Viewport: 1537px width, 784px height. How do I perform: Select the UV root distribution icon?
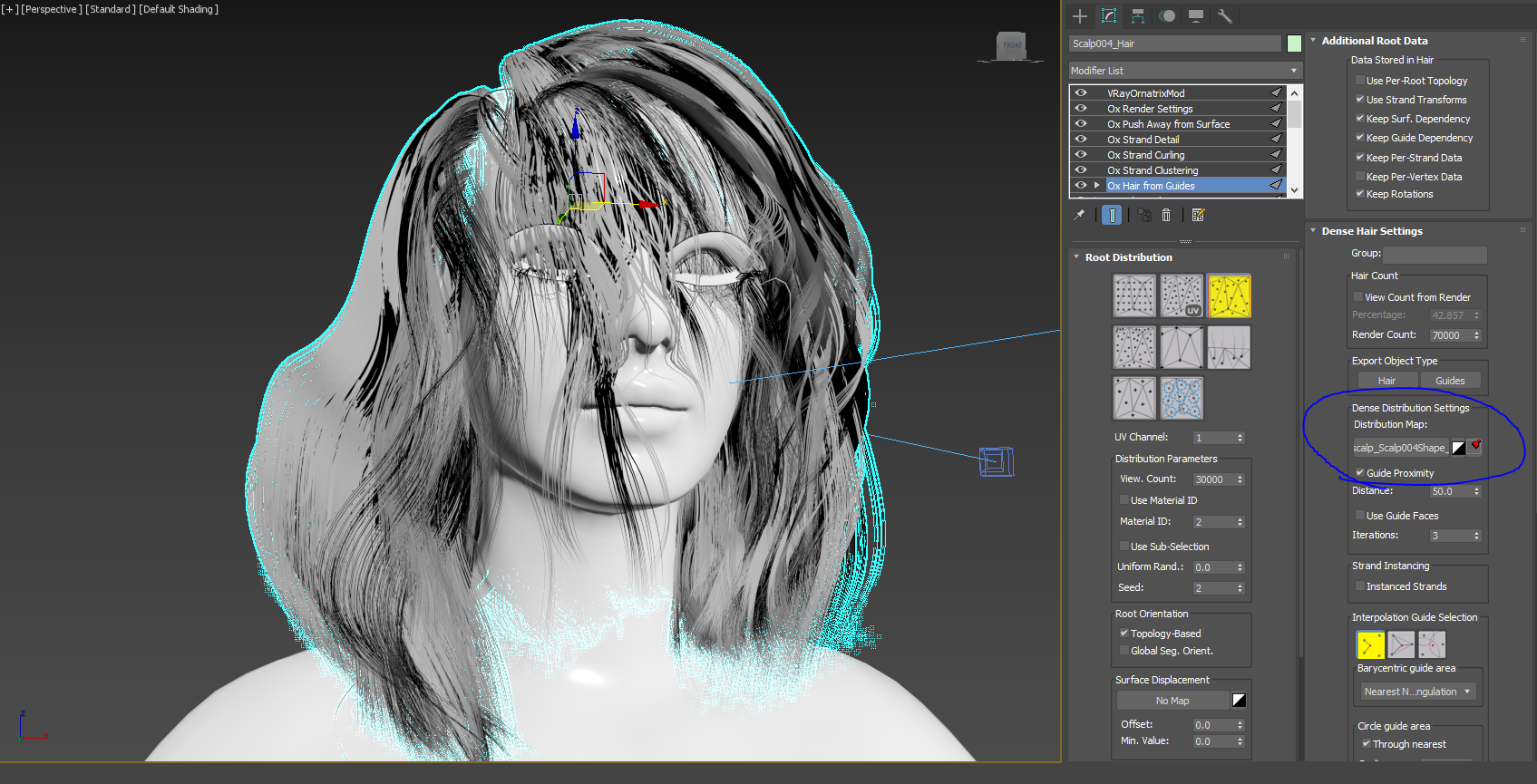(x=1182, y=296)
